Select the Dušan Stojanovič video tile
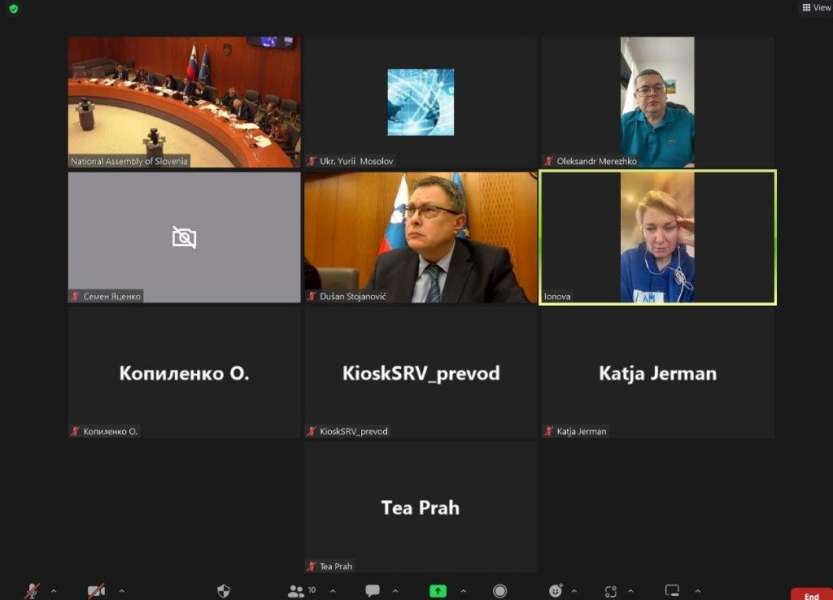 coord(420,237)
